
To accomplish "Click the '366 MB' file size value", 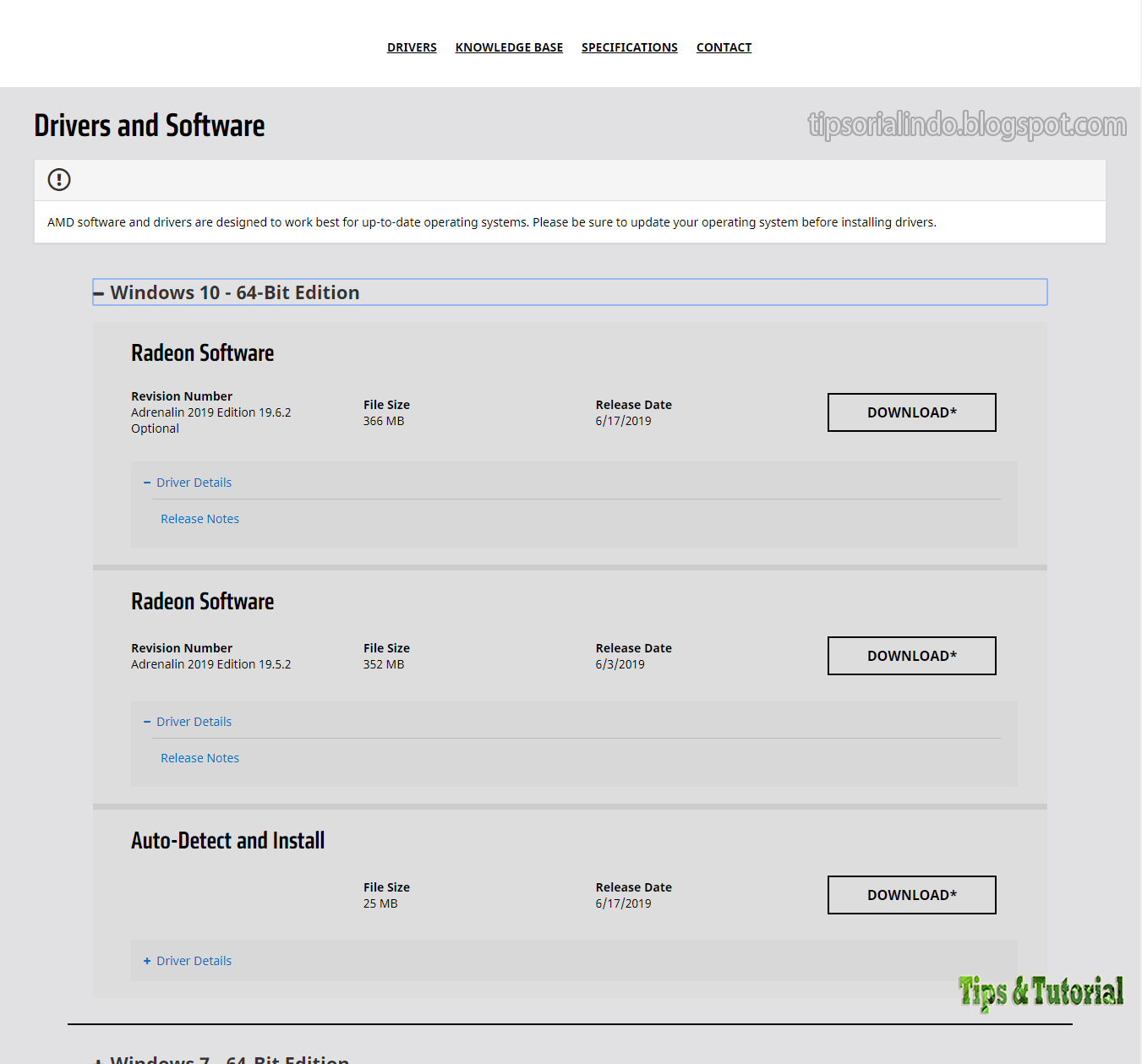I will pyautogui.click(x=384, y=421).
